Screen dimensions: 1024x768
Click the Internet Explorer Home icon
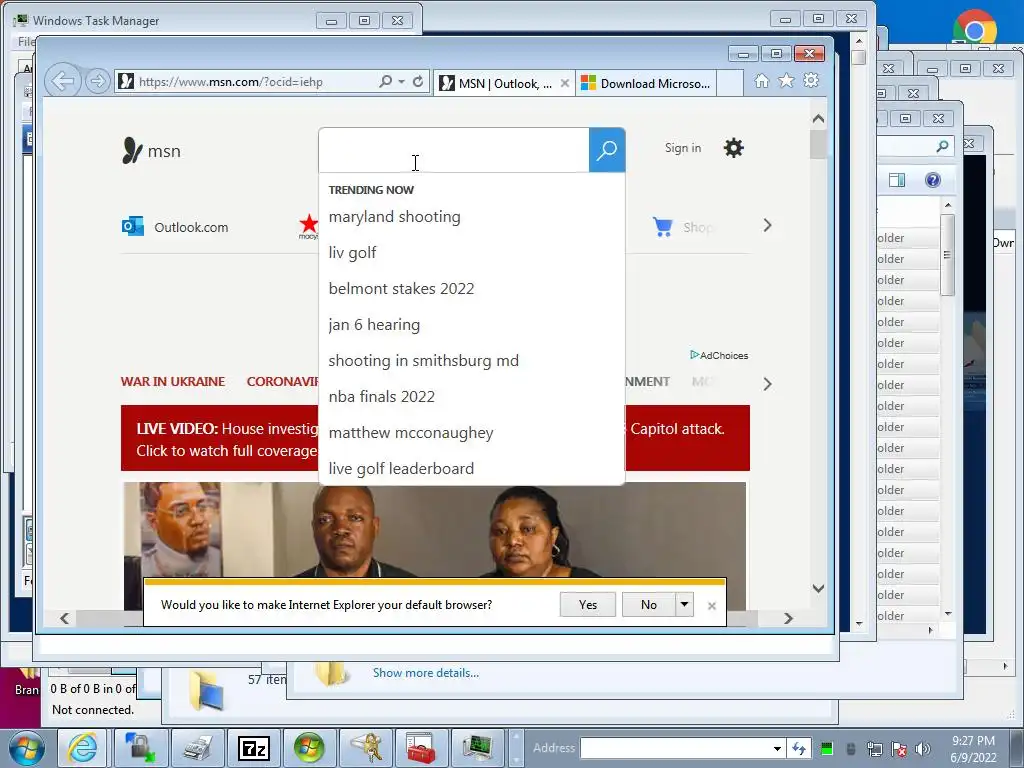click(761, 81)
